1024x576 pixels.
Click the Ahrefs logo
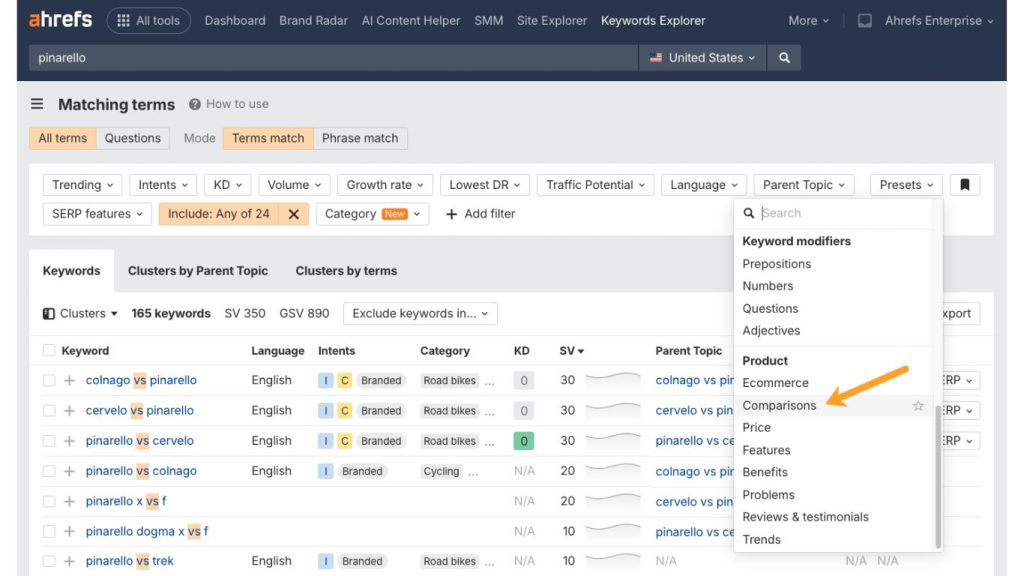pos(60,20)
